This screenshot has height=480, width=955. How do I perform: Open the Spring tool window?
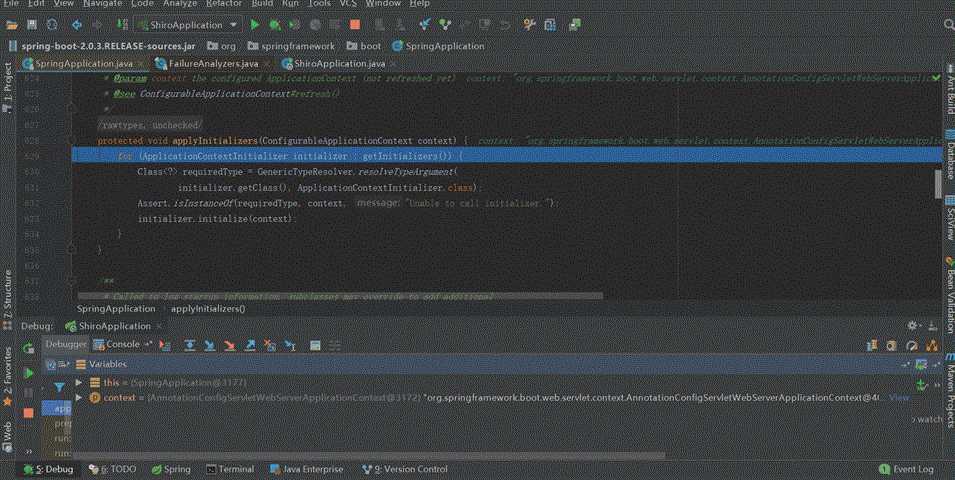point(171,469)
